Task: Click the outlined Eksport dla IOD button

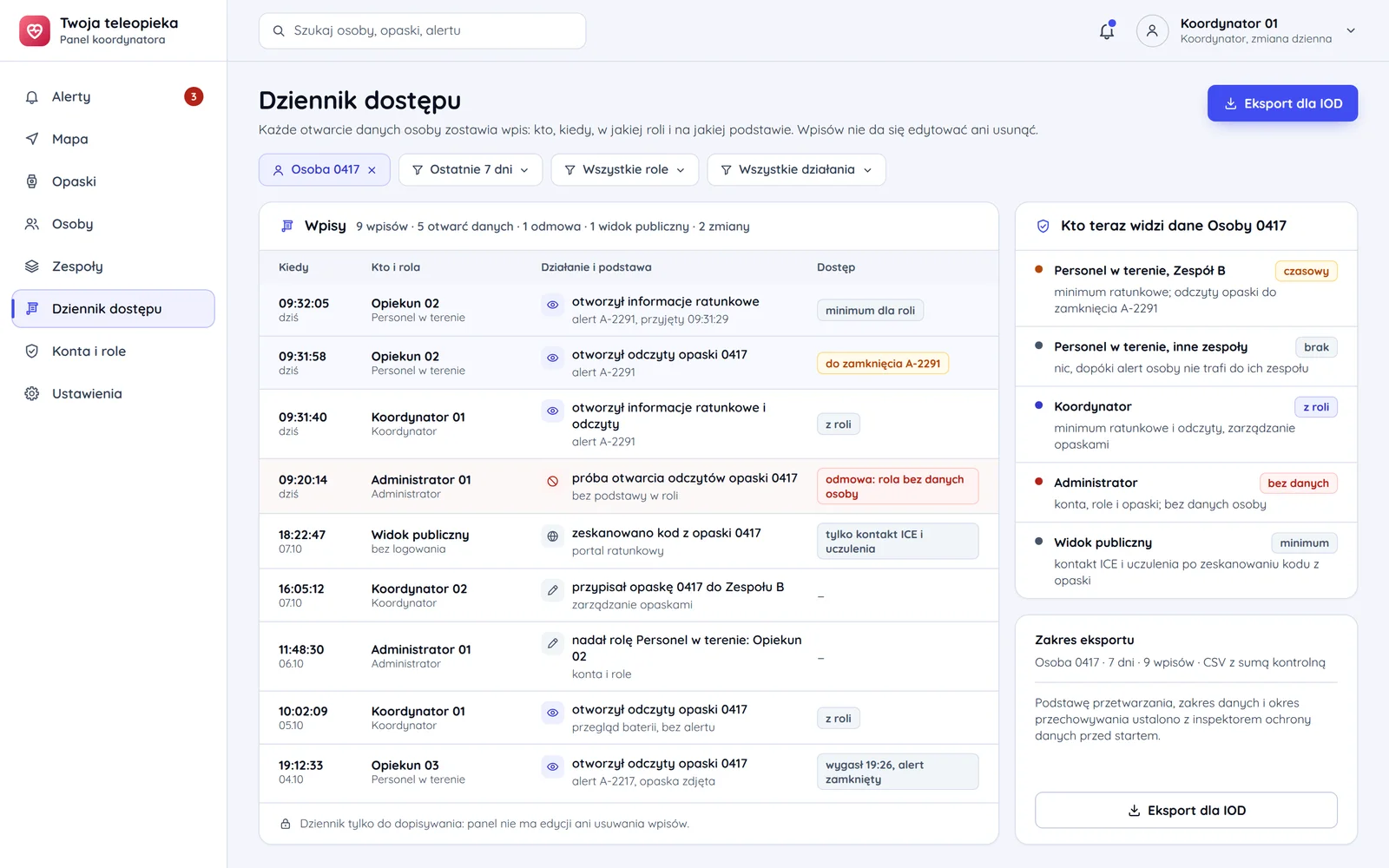Action: [1186, 810]
